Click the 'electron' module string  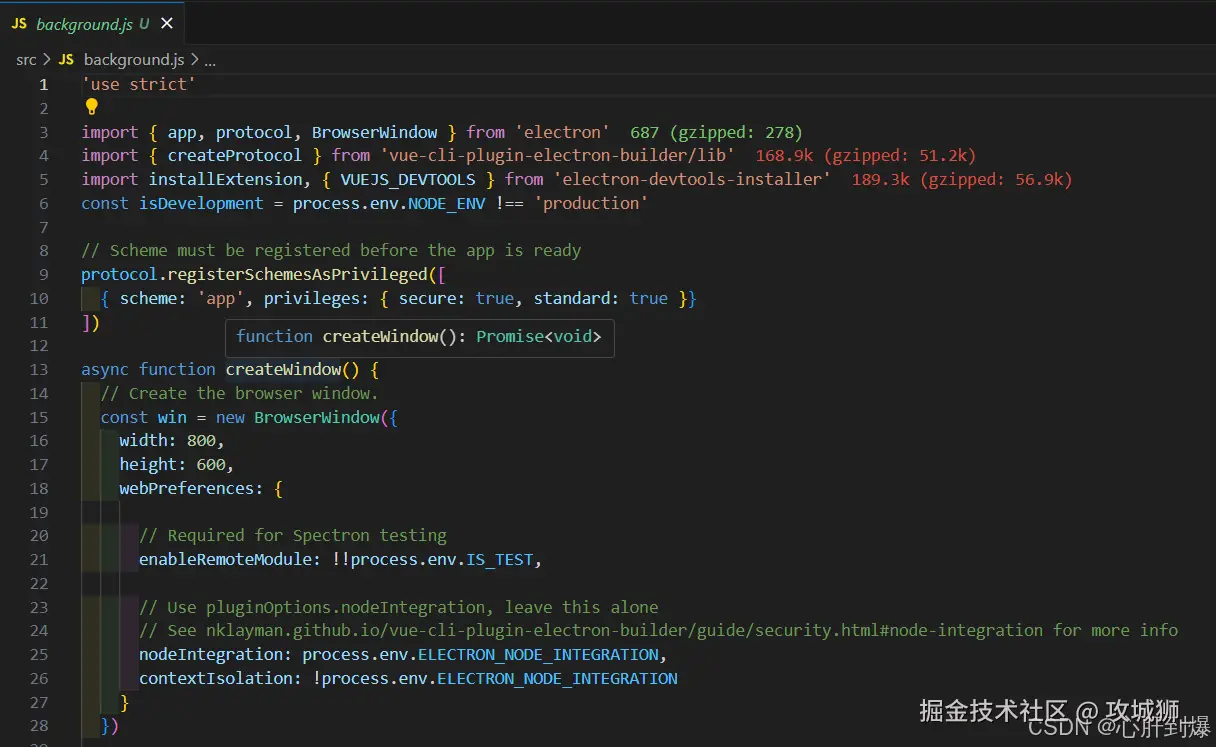562,132
